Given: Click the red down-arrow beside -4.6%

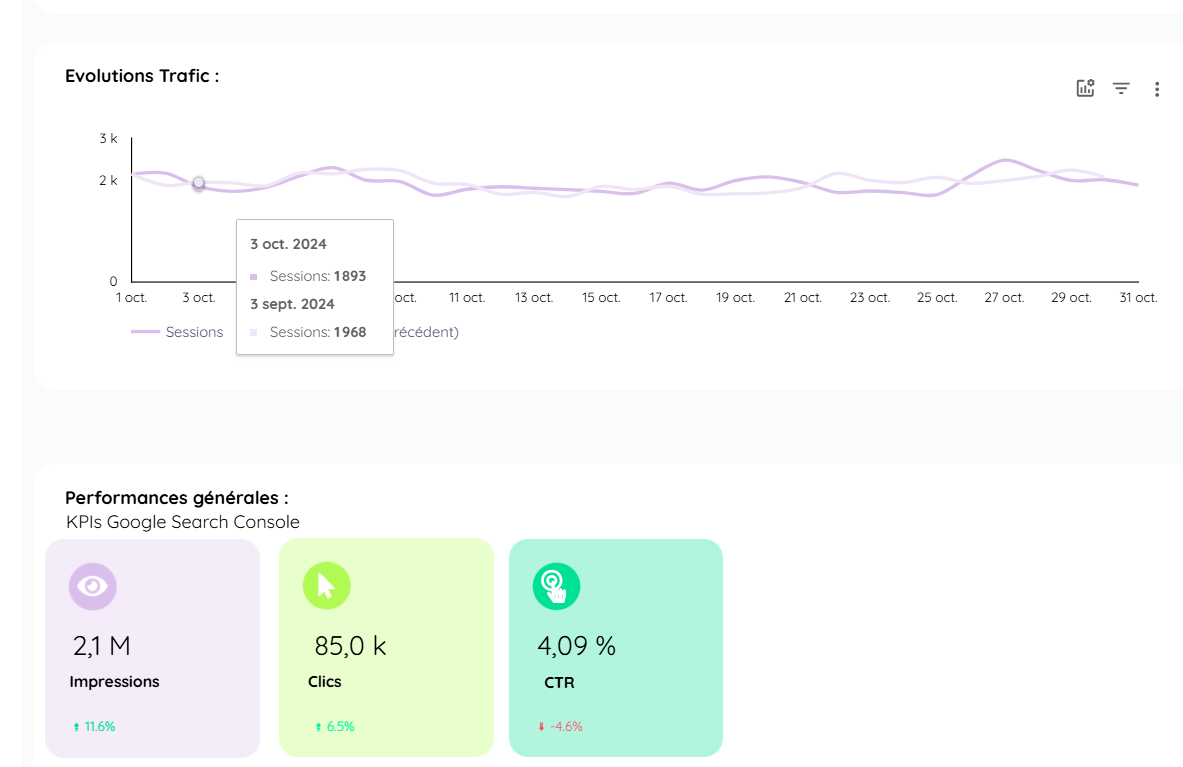Looking at the screenshot, I should coord(540,726).
